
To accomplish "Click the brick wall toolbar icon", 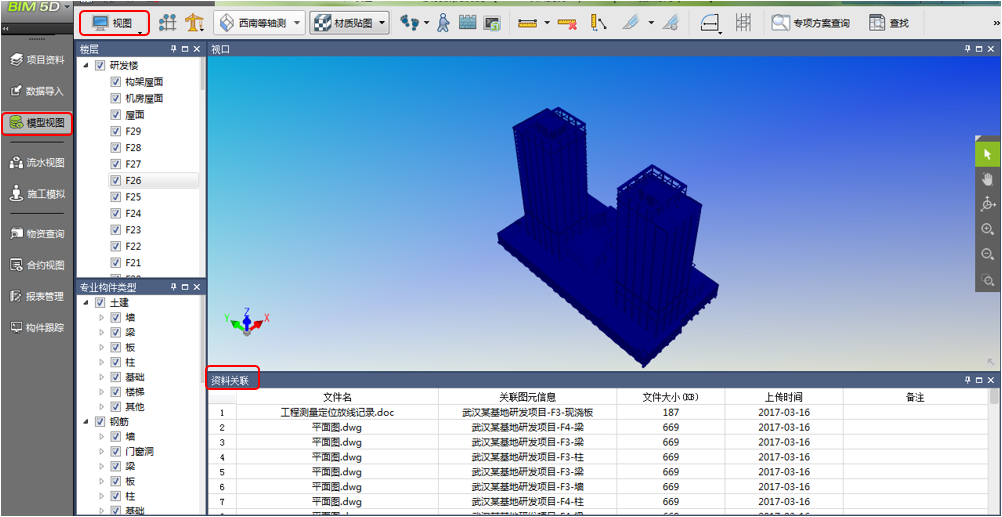I will [x=468, y=23].
